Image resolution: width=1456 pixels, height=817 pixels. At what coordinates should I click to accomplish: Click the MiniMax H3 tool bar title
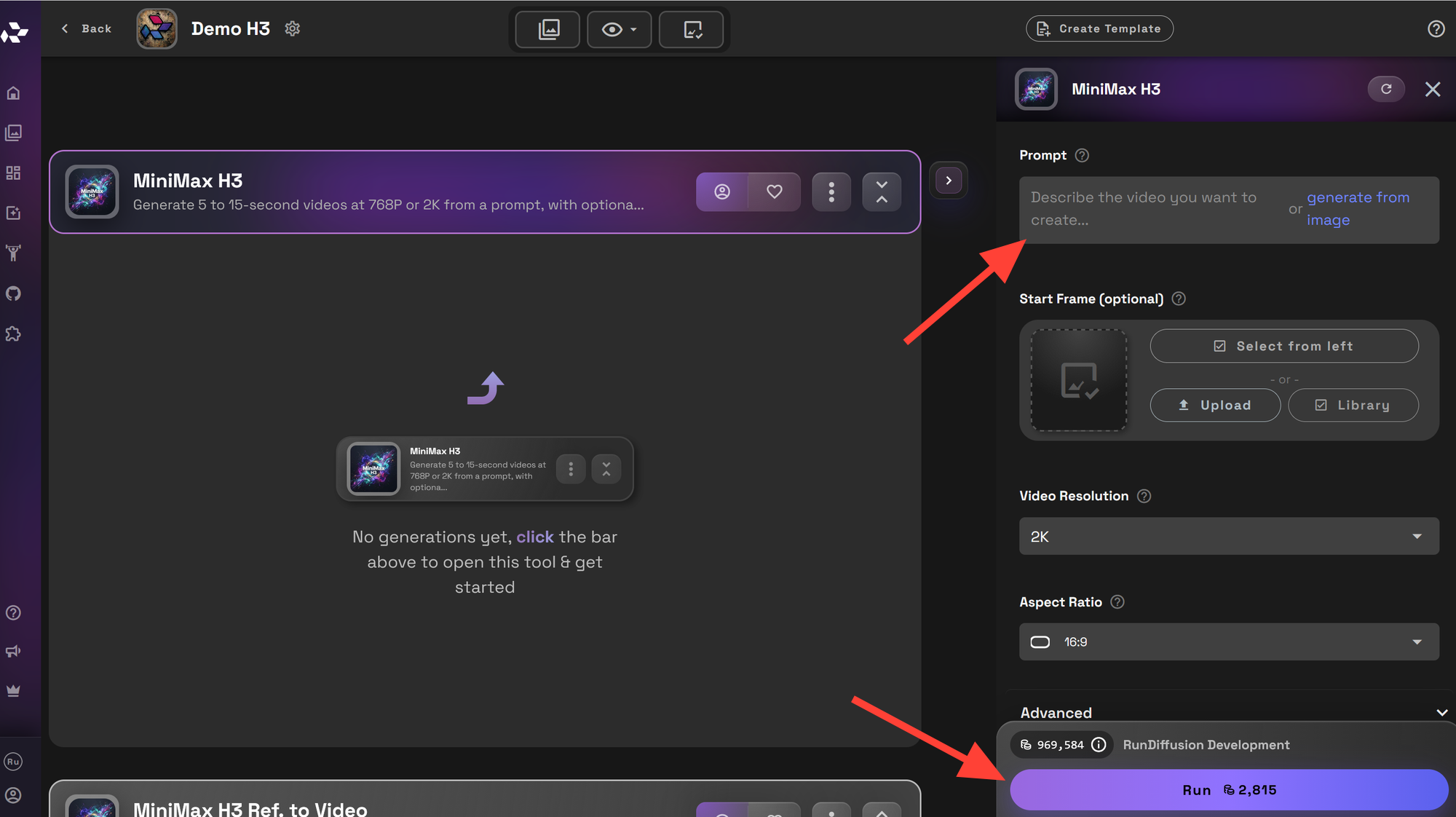[x=188, y=181]
